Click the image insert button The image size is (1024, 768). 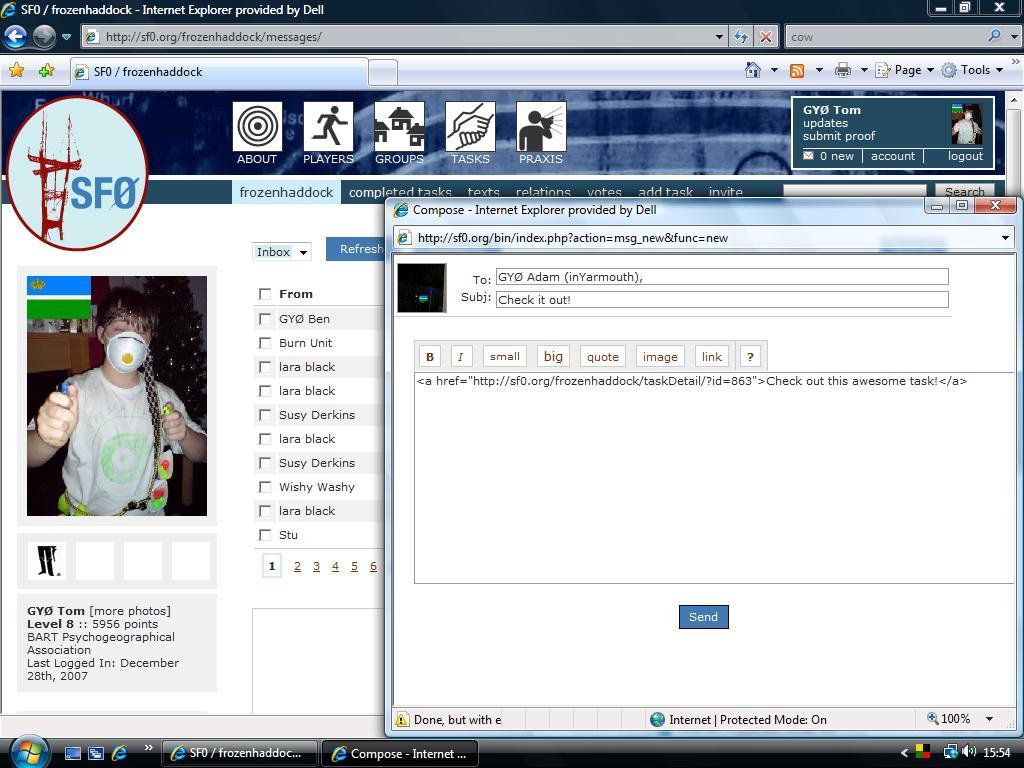[660, 357]
